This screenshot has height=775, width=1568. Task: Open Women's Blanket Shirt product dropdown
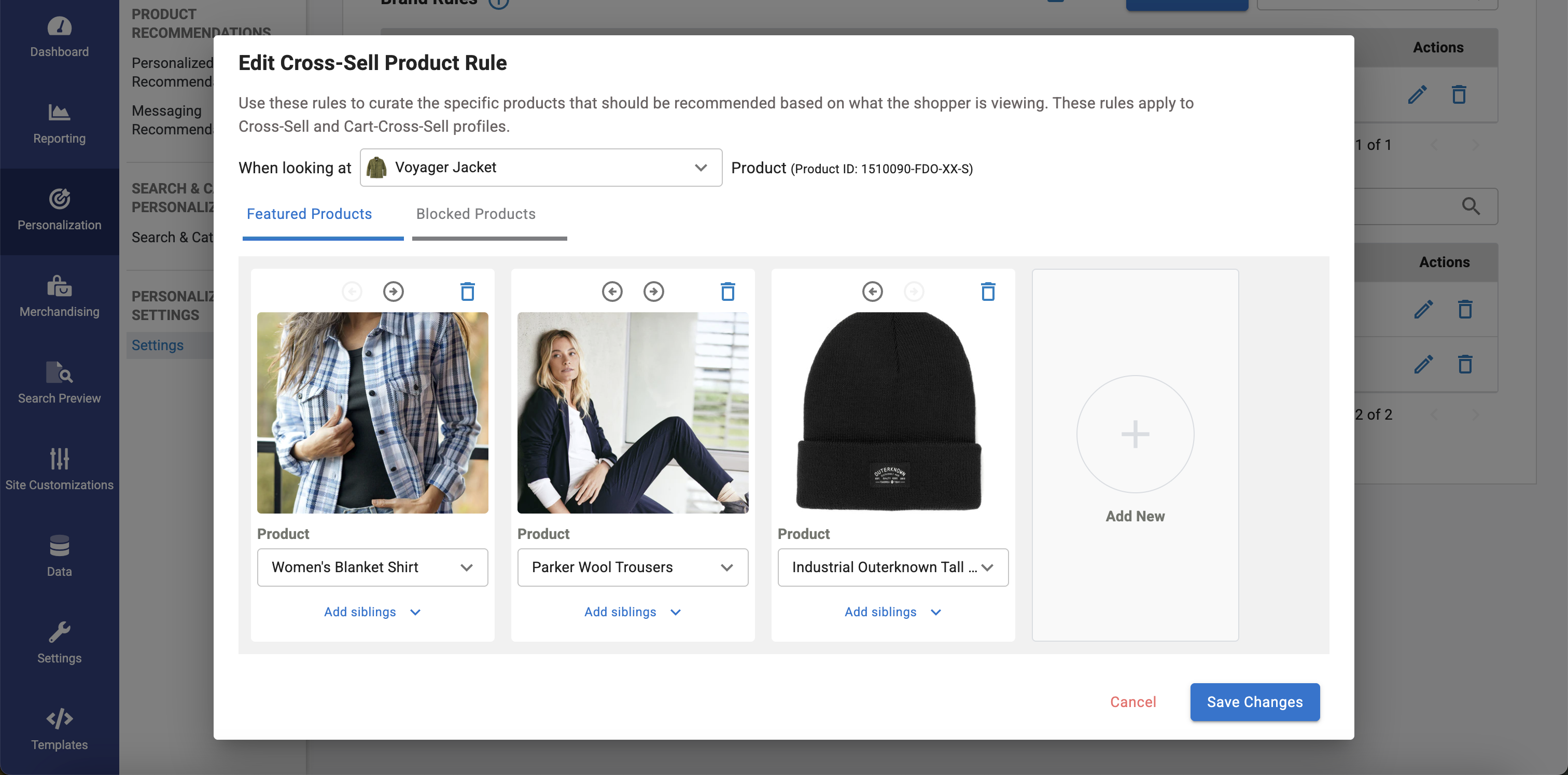372,568
